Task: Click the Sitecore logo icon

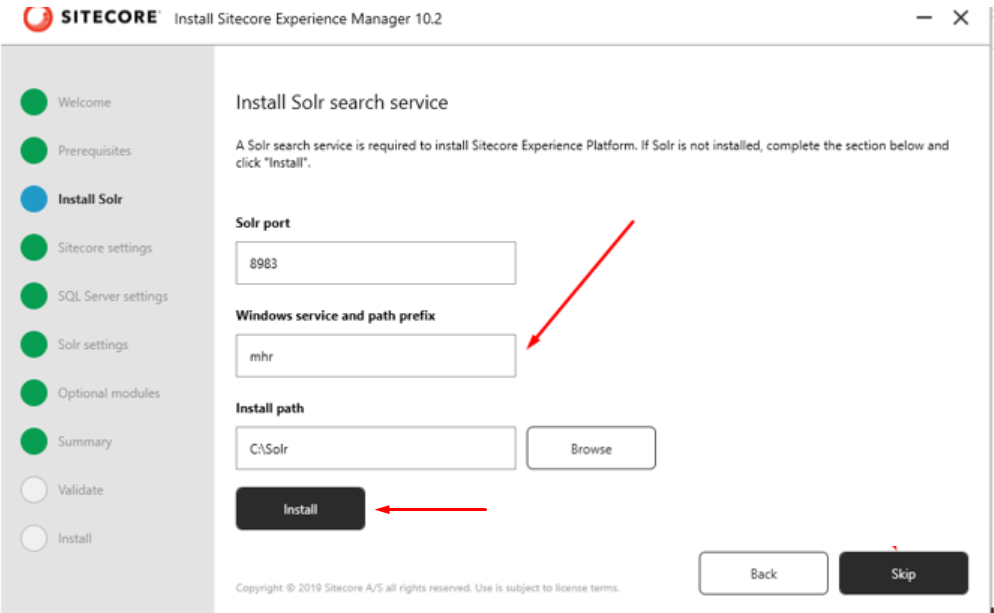Action: tap(37, 18)
